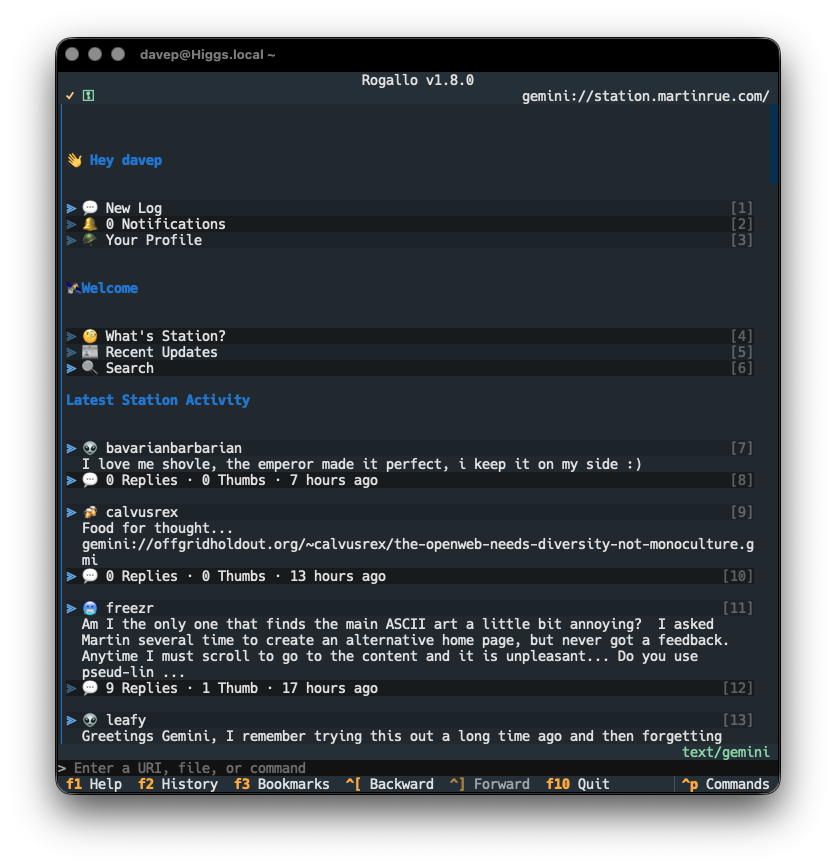Viewport: 836px width, 868px height.
Task: Click the link number [13] label
Action: pyautogui.click(x=737, y=720)
